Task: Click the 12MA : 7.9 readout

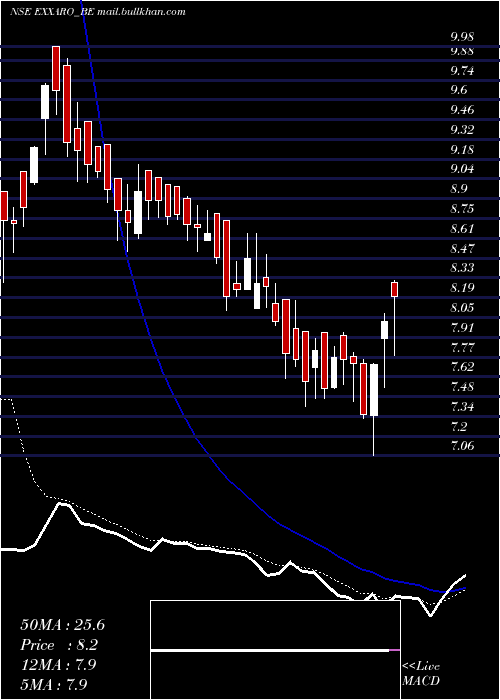Action: coord(59,665)
